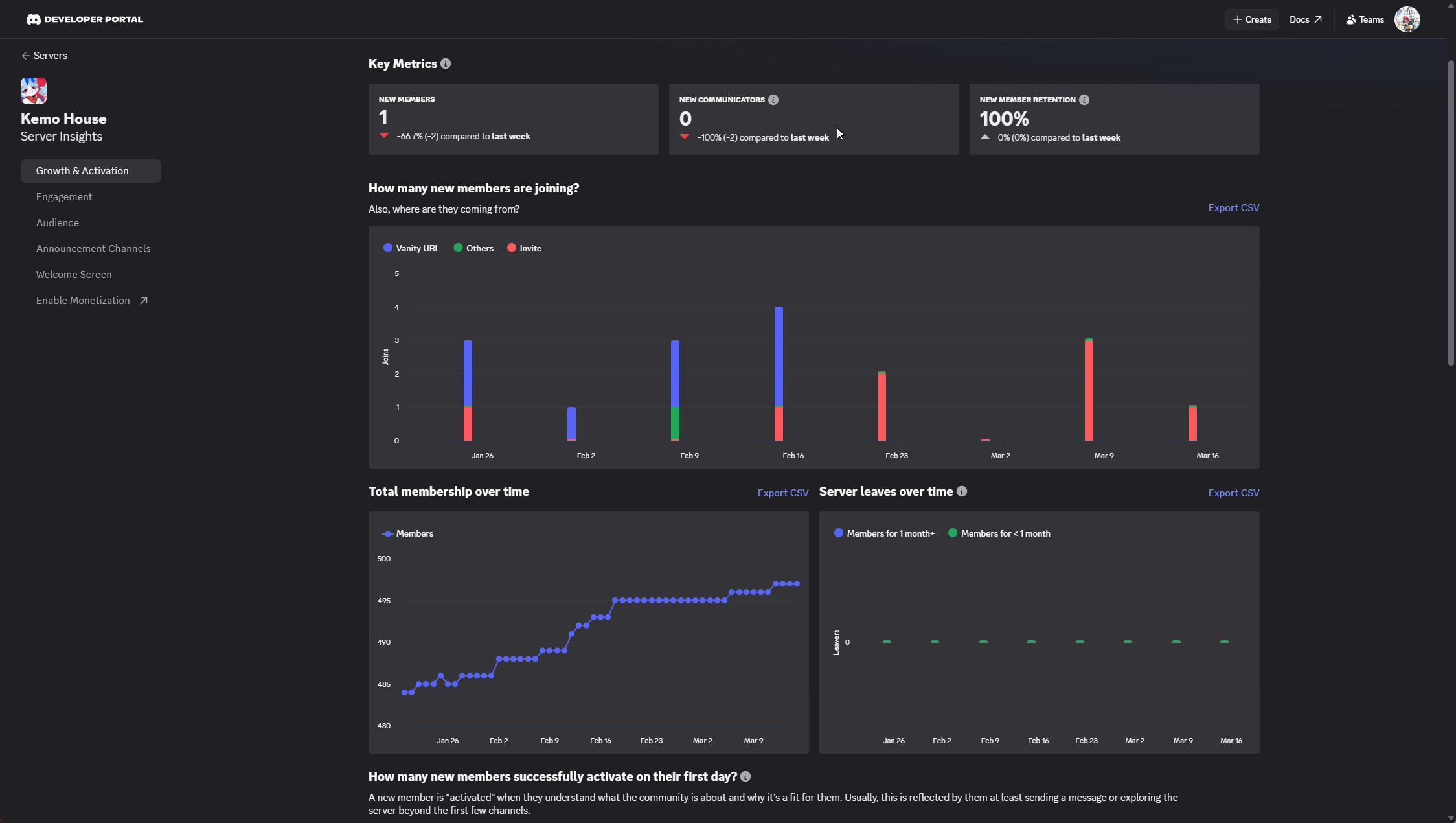Toggle Others series in joins legend
Viewport: 1456px width, 823px height.
(x=473, y=248)
